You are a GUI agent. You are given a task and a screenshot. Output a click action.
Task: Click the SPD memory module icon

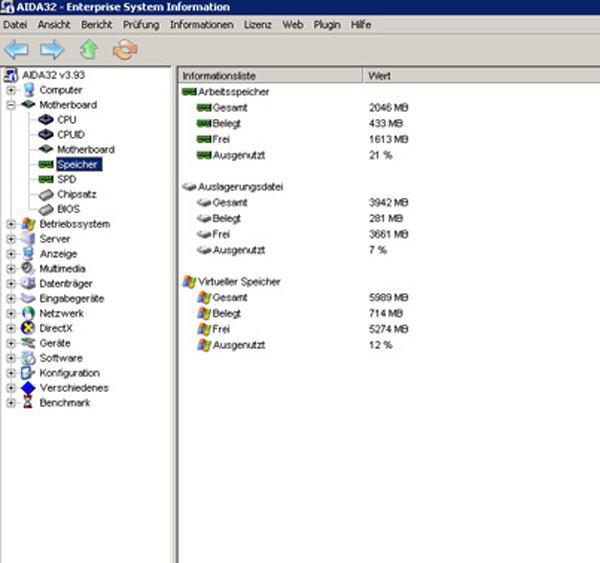(x=46, y=180)
